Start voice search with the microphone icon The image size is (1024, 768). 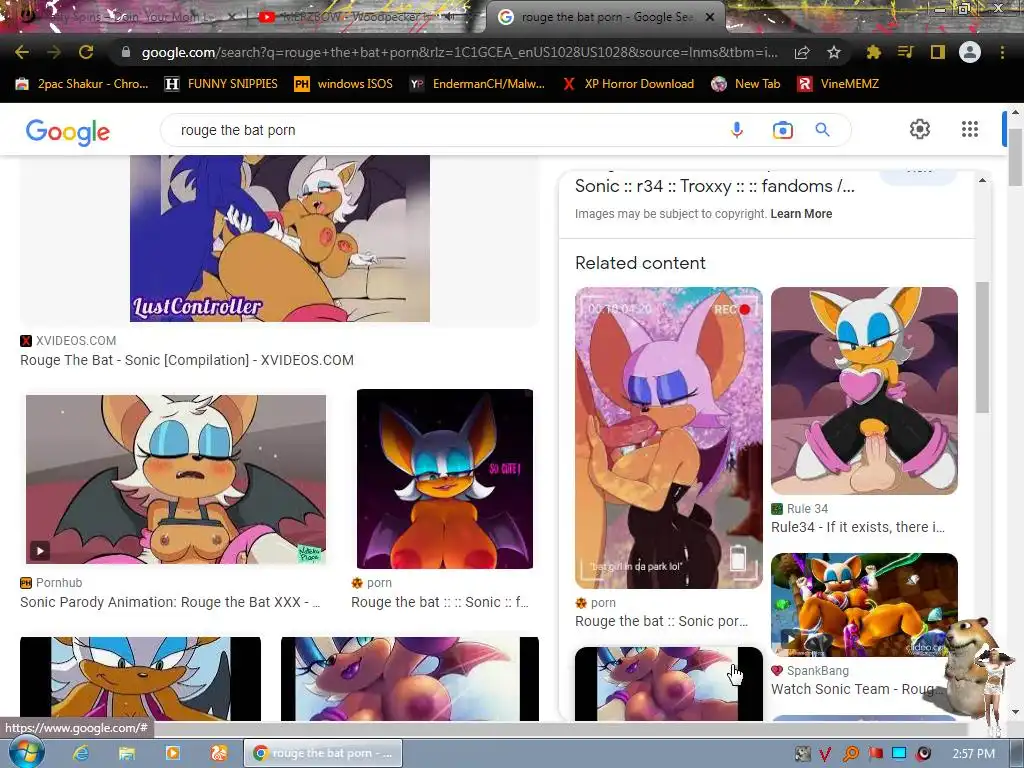[x=737, y=130]
